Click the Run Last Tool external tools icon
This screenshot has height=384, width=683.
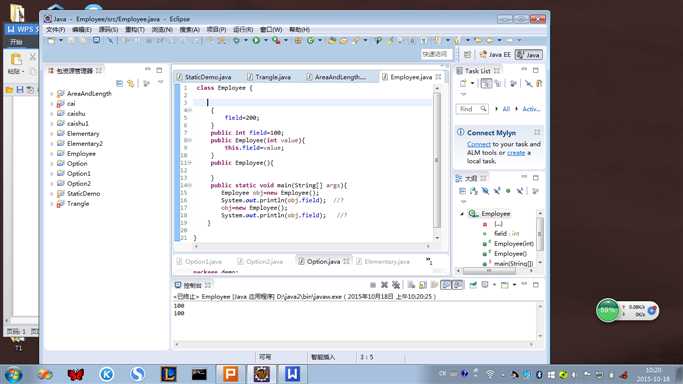pyautogui.click(x=276, y=40)
